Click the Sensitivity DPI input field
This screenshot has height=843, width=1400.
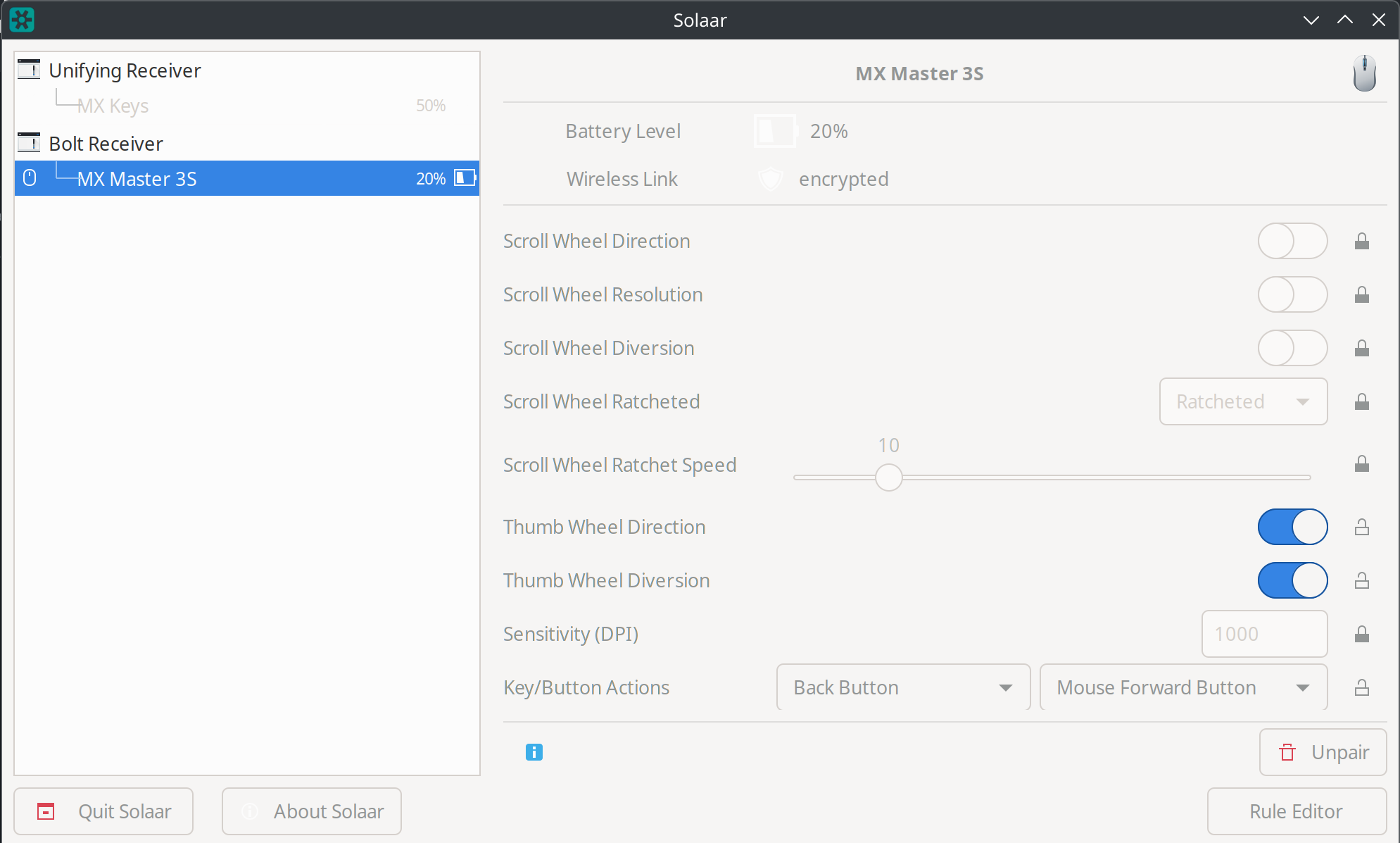click(1263, 634)
